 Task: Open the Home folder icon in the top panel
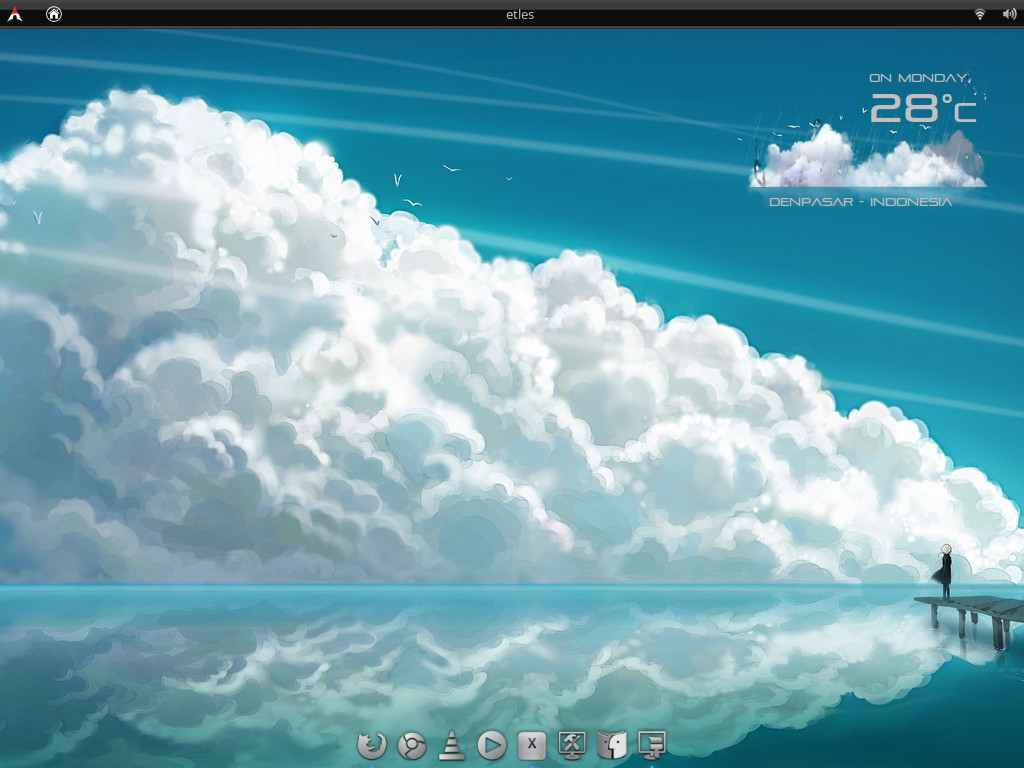click(x=54, y=14)
